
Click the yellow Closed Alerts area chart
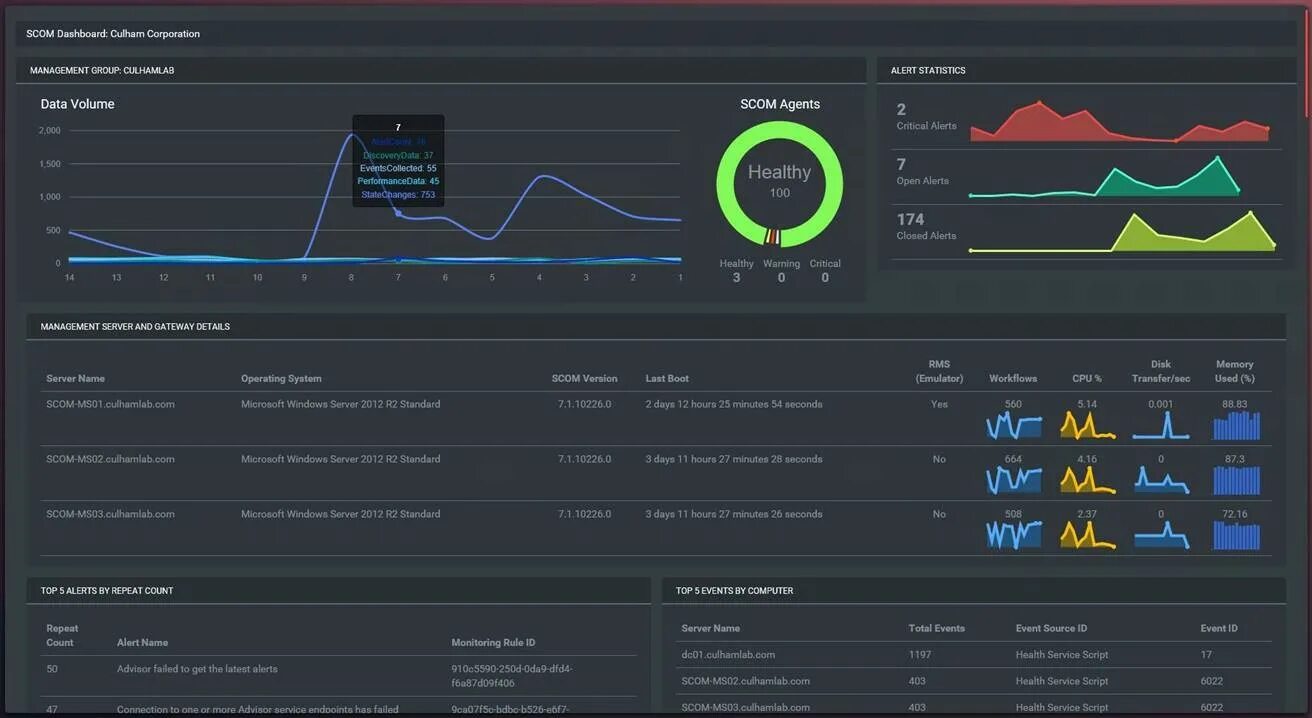pos(1122,231)
